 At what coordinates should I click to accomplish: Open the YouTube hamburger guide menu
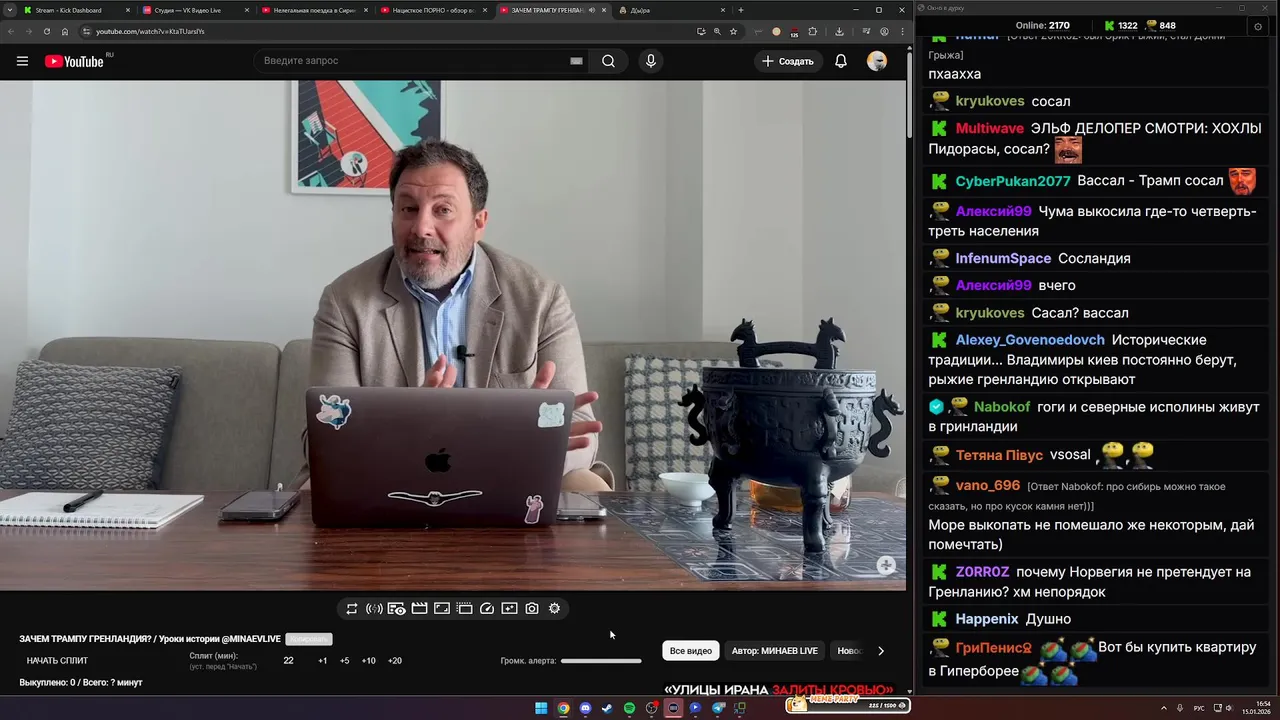pyautogui.click(x=22, y=61)
